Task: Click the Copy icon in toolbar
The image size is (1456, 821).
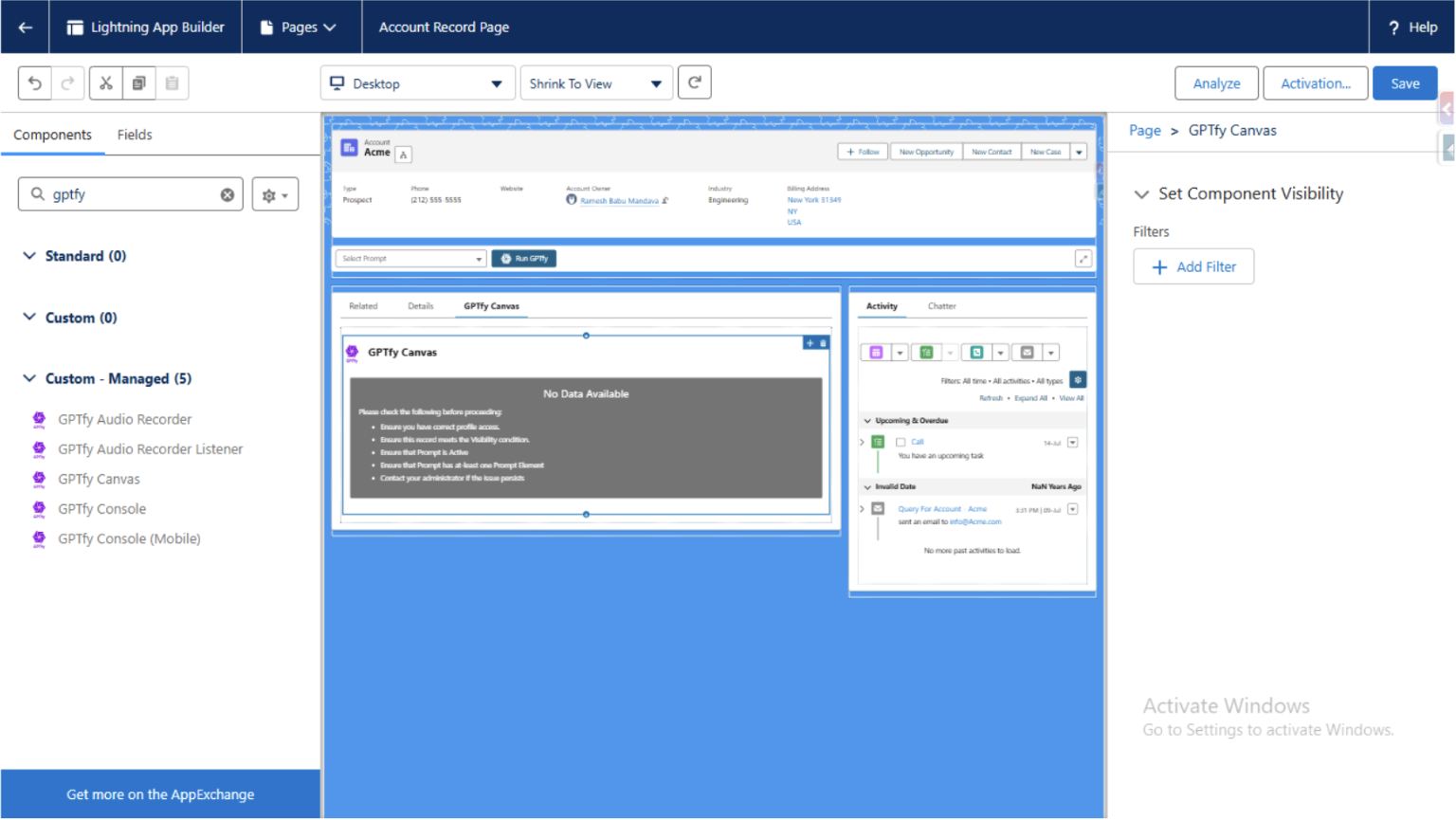Action: [x=138, y=83]
